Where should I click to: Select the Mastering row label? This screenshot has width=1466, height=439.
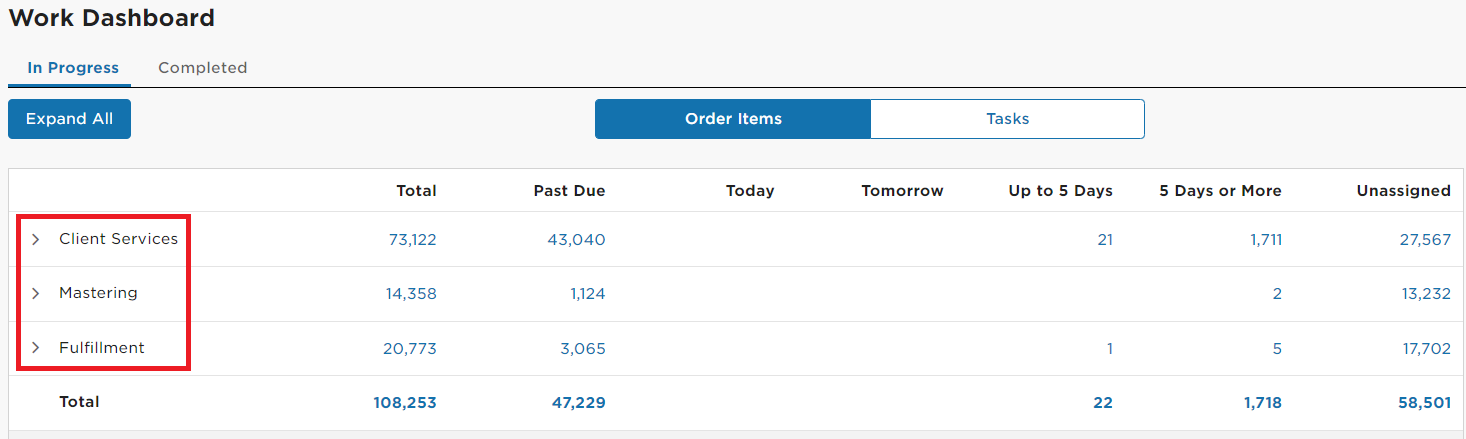click(x=98, y=293)
